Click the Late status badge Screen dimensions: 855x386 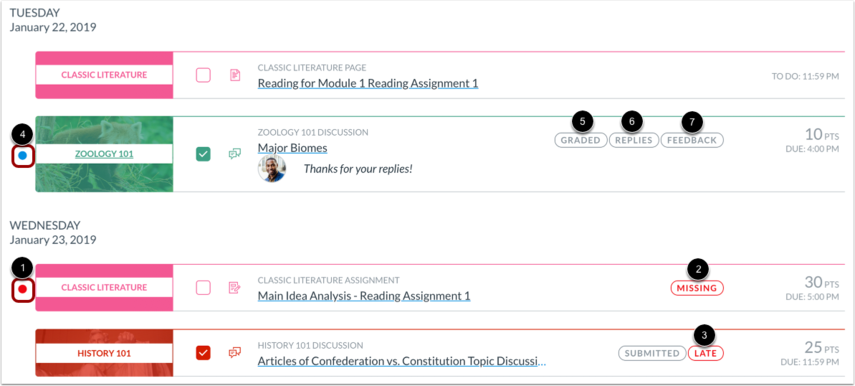click(x=706, y=353)
